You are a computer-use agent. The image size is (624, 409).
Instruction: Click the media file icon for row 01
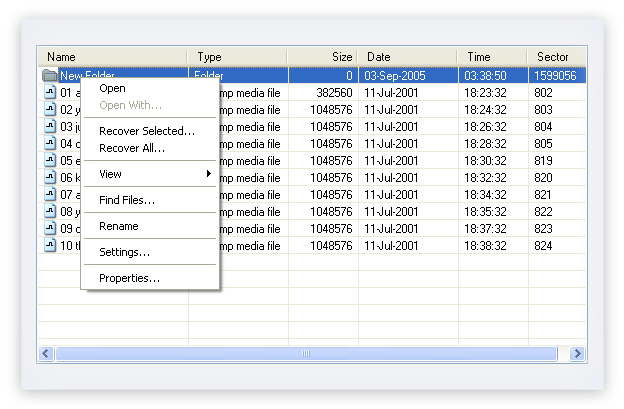pos(50,92)
